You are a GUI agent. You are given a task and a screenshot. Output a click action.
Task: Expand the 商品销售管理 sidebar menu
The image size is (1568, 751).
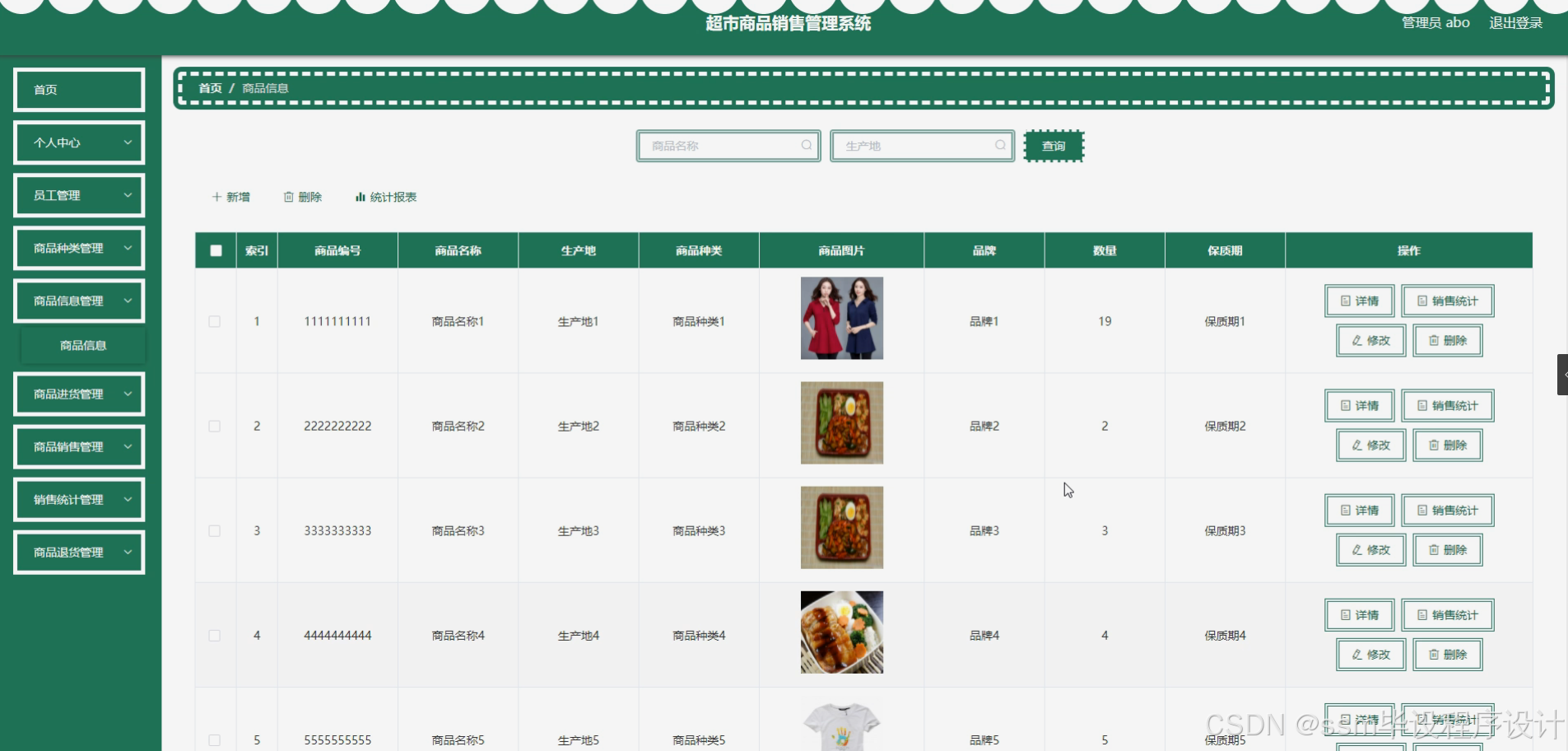pyautogui.click(x=79, y=446)
